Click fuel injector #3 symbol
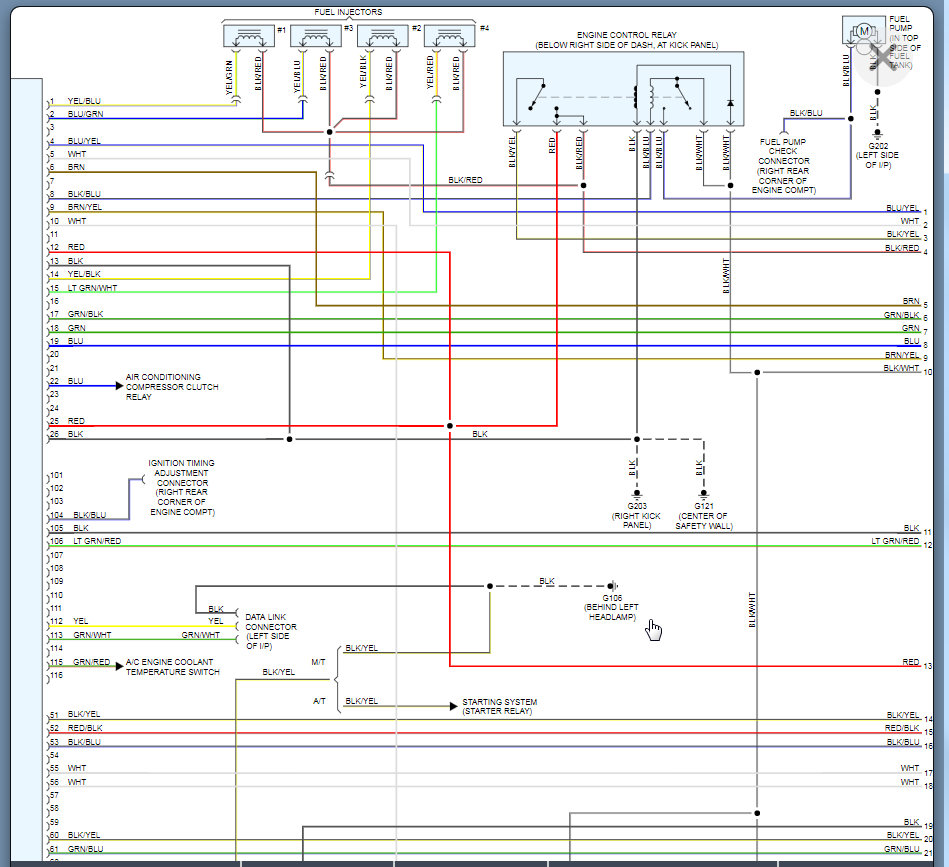Screen dimensions: 949x867 [x=315, y=36]
